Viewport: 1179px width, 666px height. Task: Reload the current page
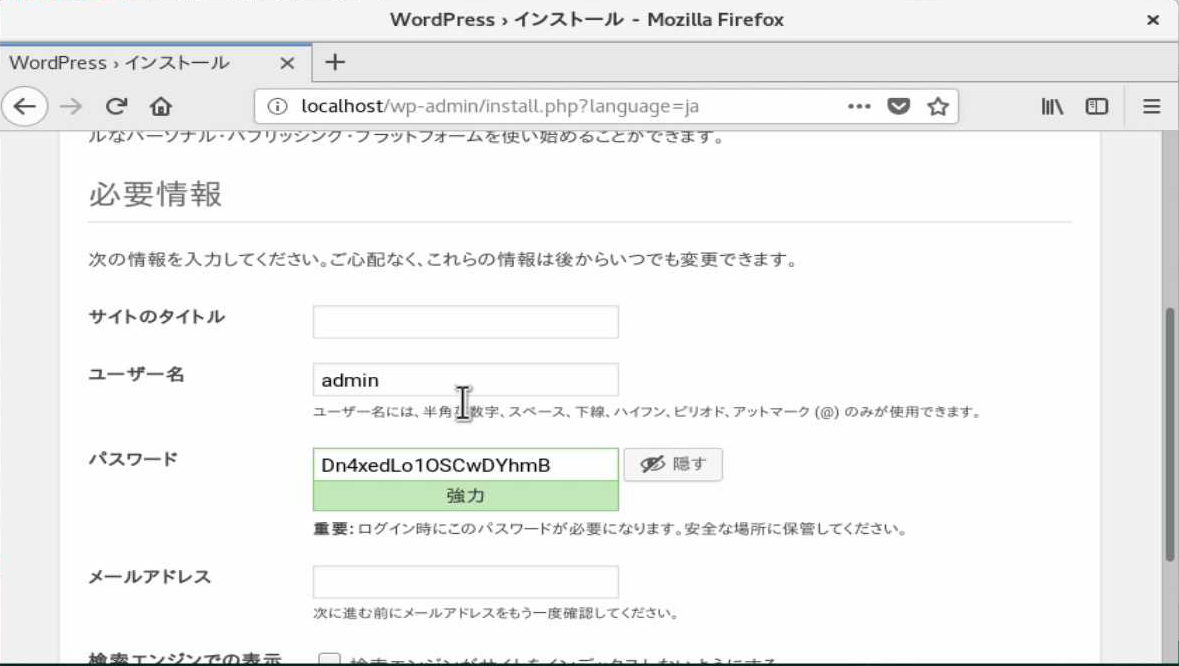tap(116, 106)
